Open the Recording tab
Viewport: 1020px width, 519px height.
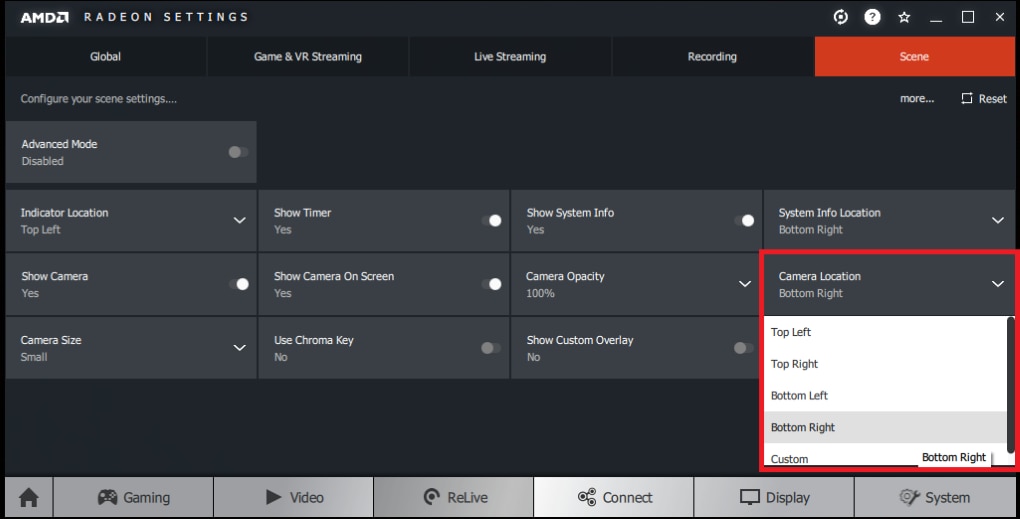[x=712, y=57]
